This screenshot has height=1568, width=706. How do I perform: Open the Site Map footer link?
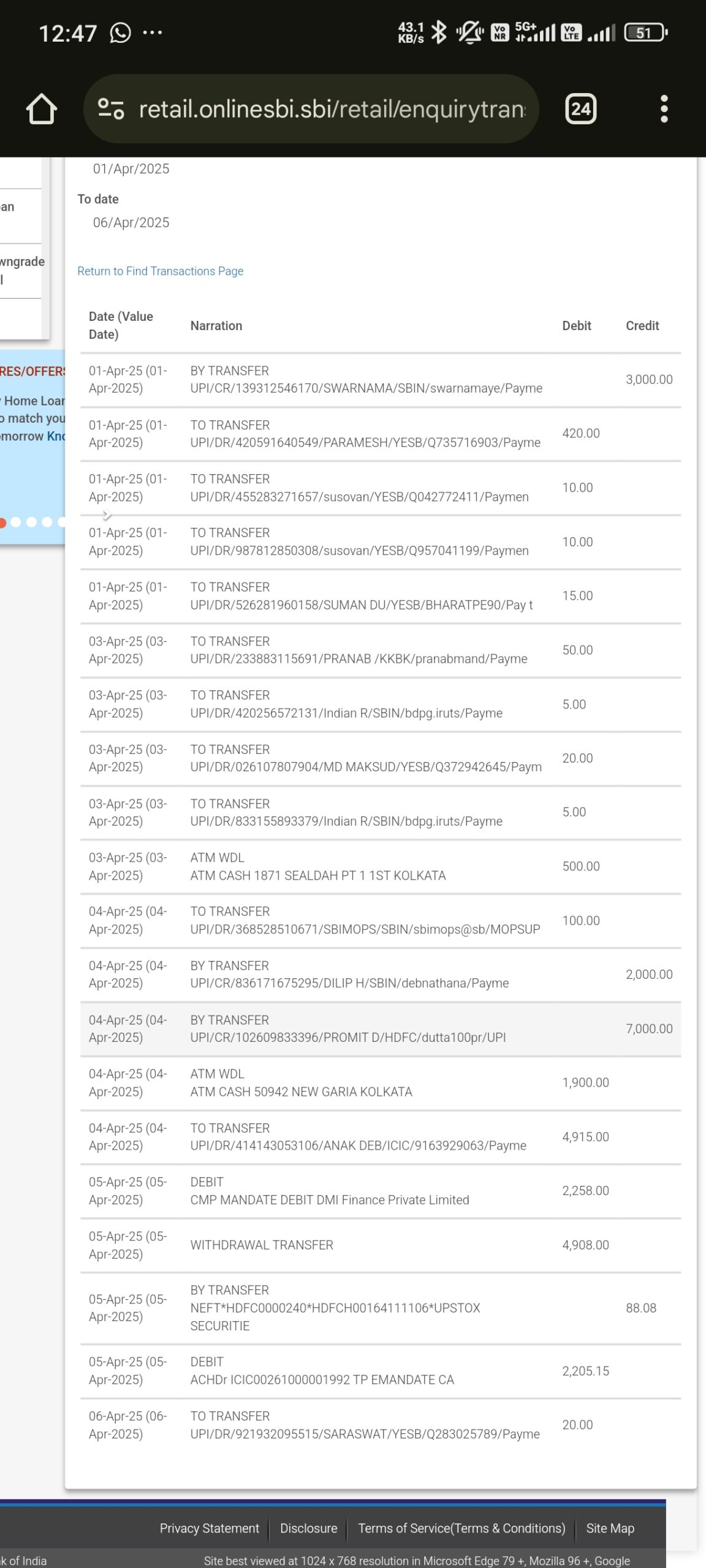[x=610, y=1528]
